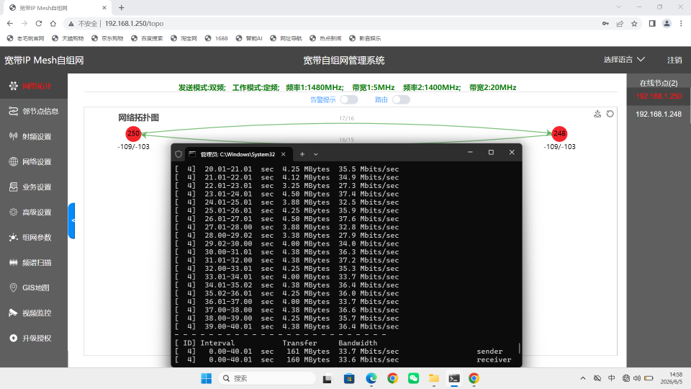
Task: Collapse sidebar with the blue arrow handle
Action: coord(72,221)
